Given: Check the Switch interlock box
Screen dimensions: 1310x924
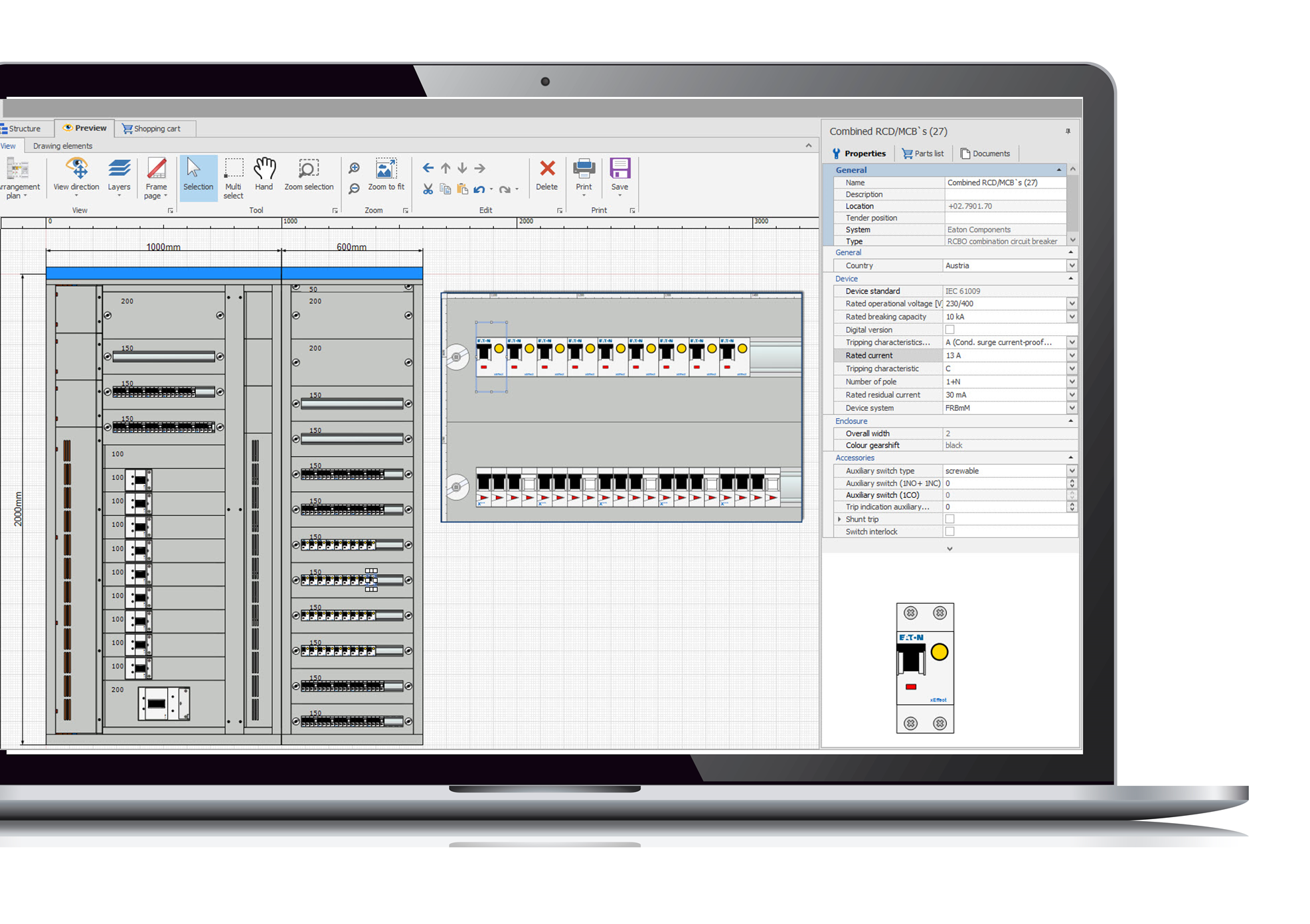Looking at the screenshot, I should click(x=949, y=532).
